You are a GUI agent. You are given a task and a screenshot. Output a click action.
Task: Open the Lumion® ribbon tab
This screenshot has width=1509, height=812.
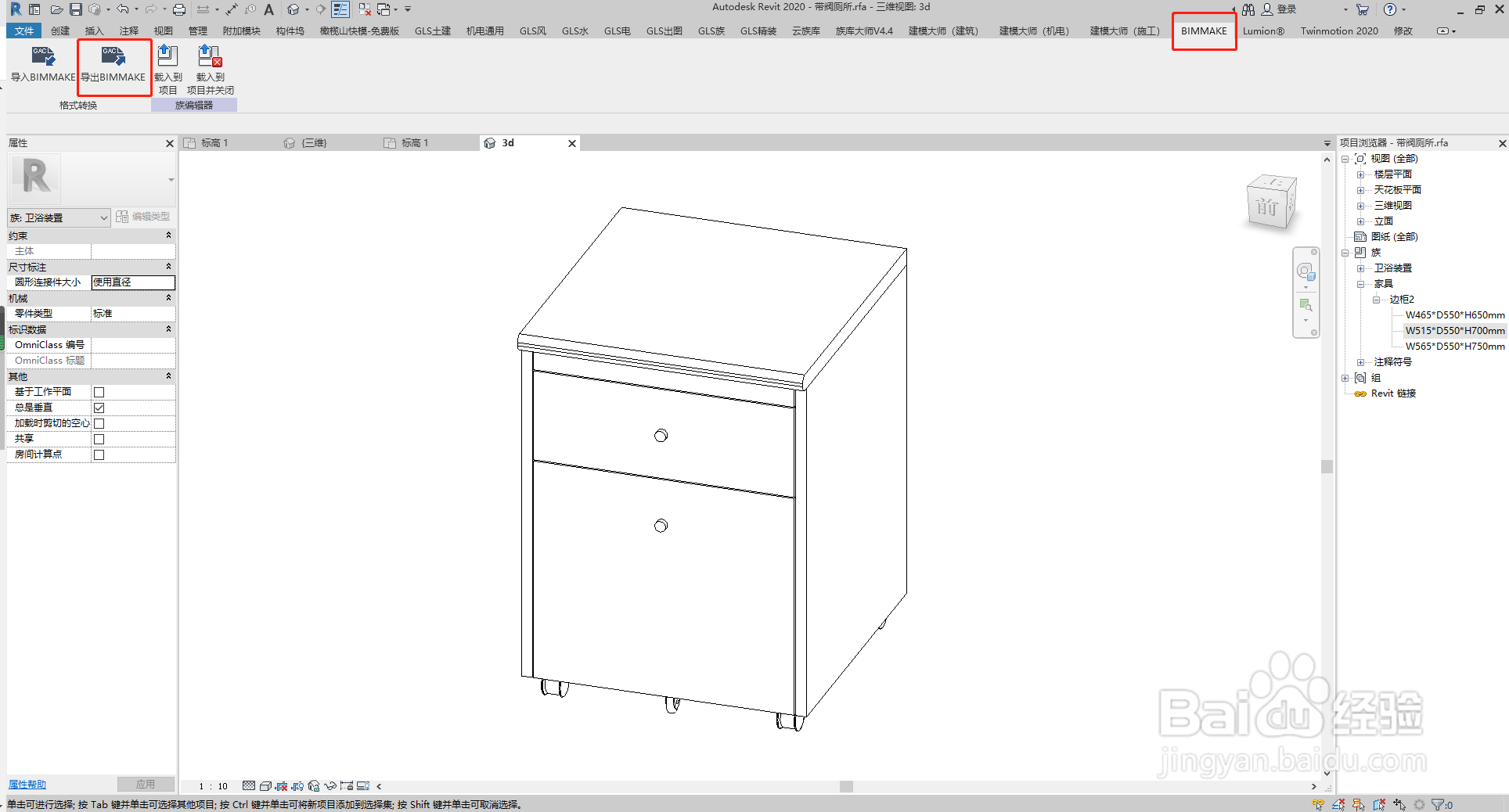pyautogui.click(x=1263, y=31)
